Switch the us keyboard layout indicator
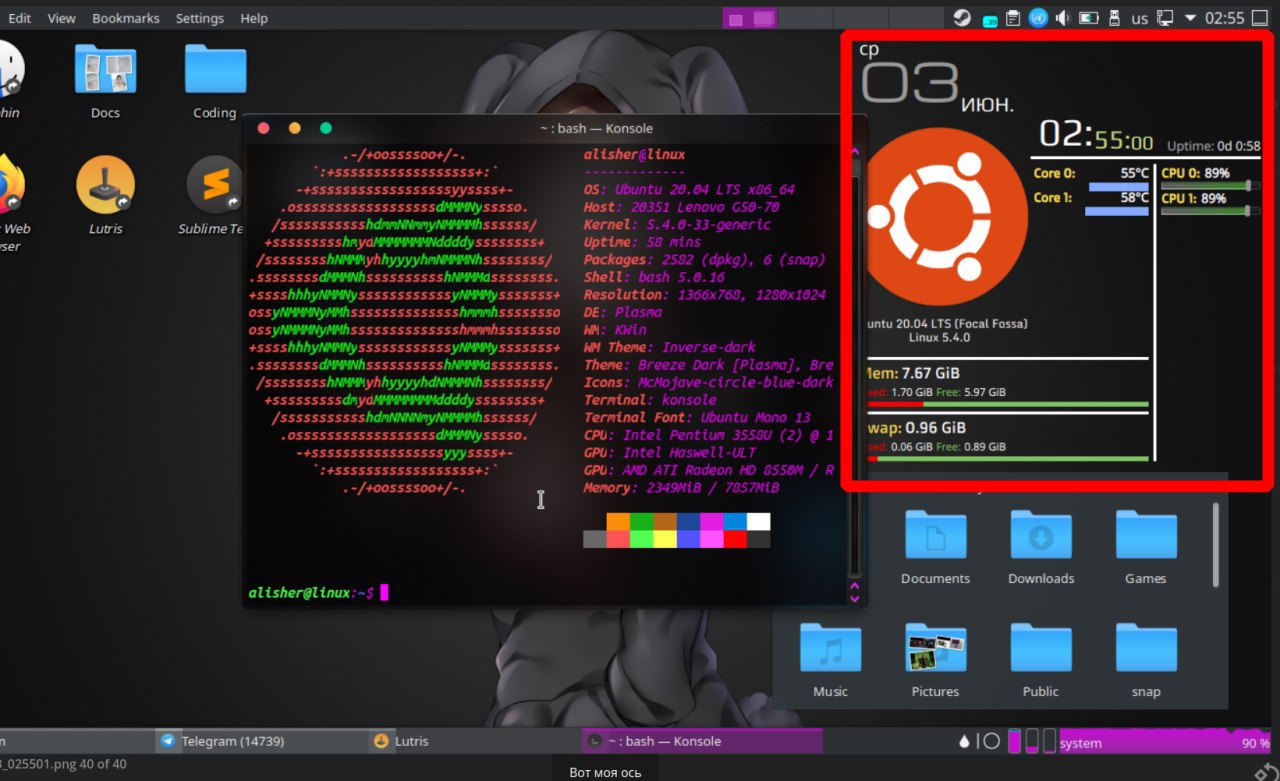The height and width of the screenshot is (781, 1280). click(x=1139, y=18)
